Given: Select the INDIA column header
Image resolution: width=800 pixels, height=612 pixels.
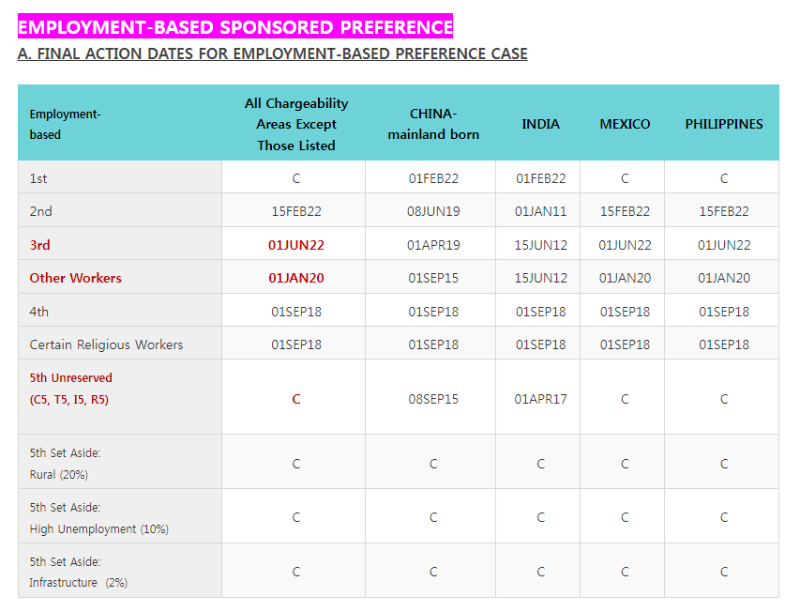Looking at the screenshot, I should (x=540, y=124).
